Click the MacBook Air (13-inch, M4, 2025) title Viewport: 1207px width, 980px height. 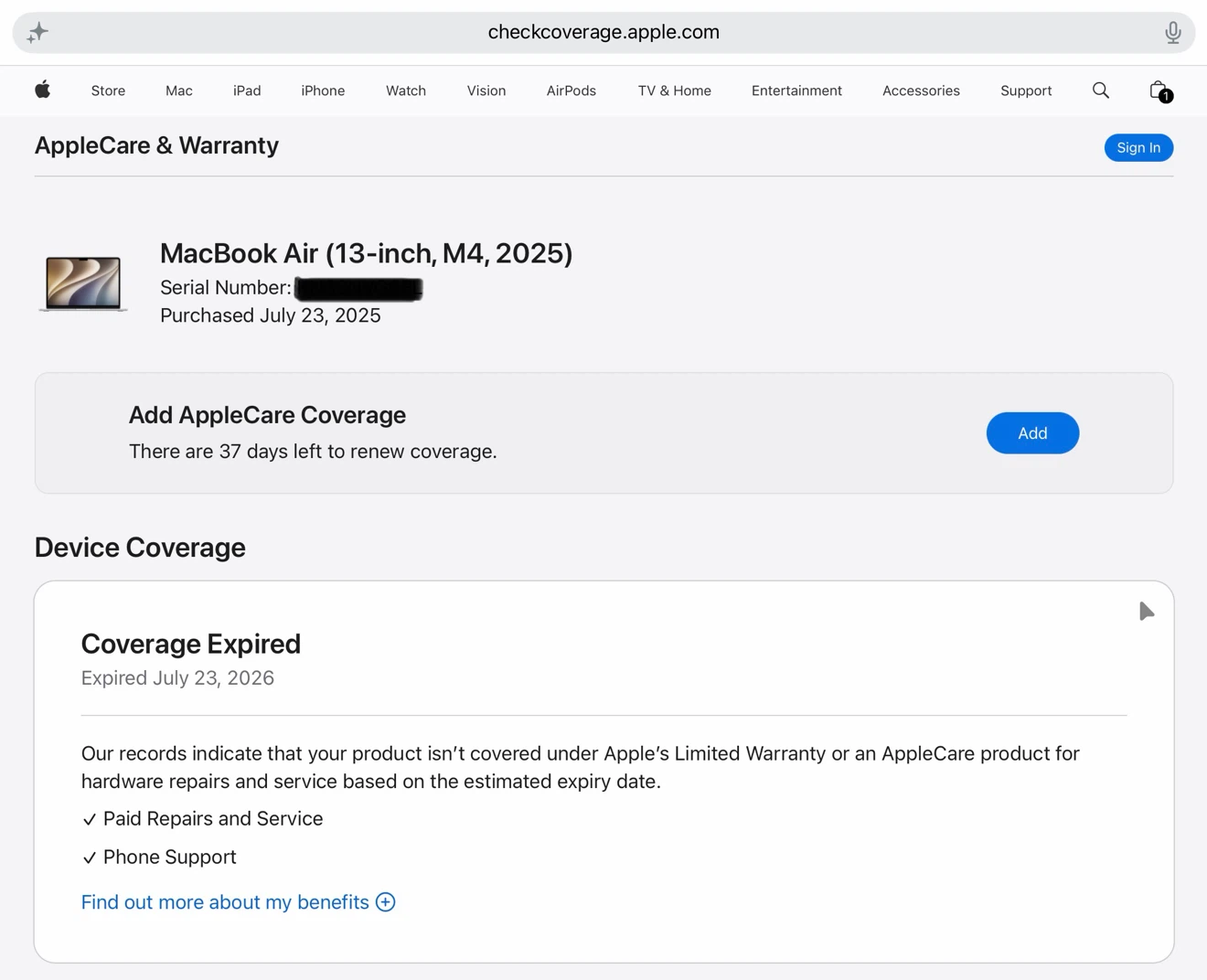coord(367,253)
